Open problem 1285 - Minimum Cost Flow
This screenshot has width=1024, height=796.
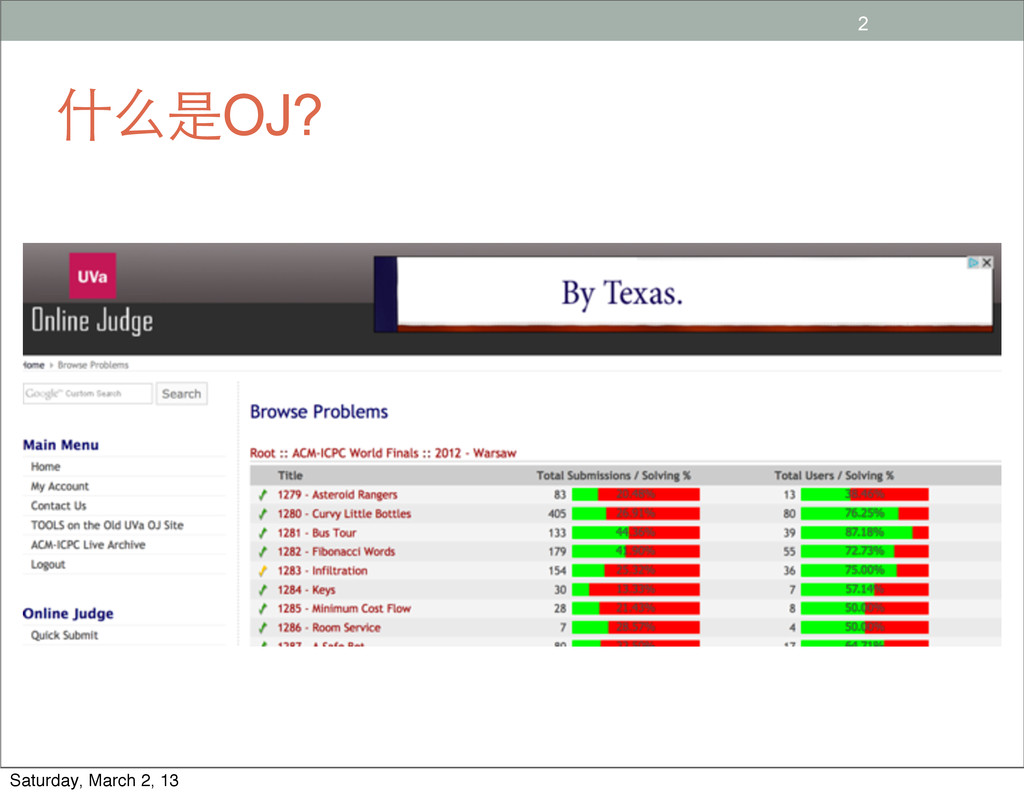(344, 609)
